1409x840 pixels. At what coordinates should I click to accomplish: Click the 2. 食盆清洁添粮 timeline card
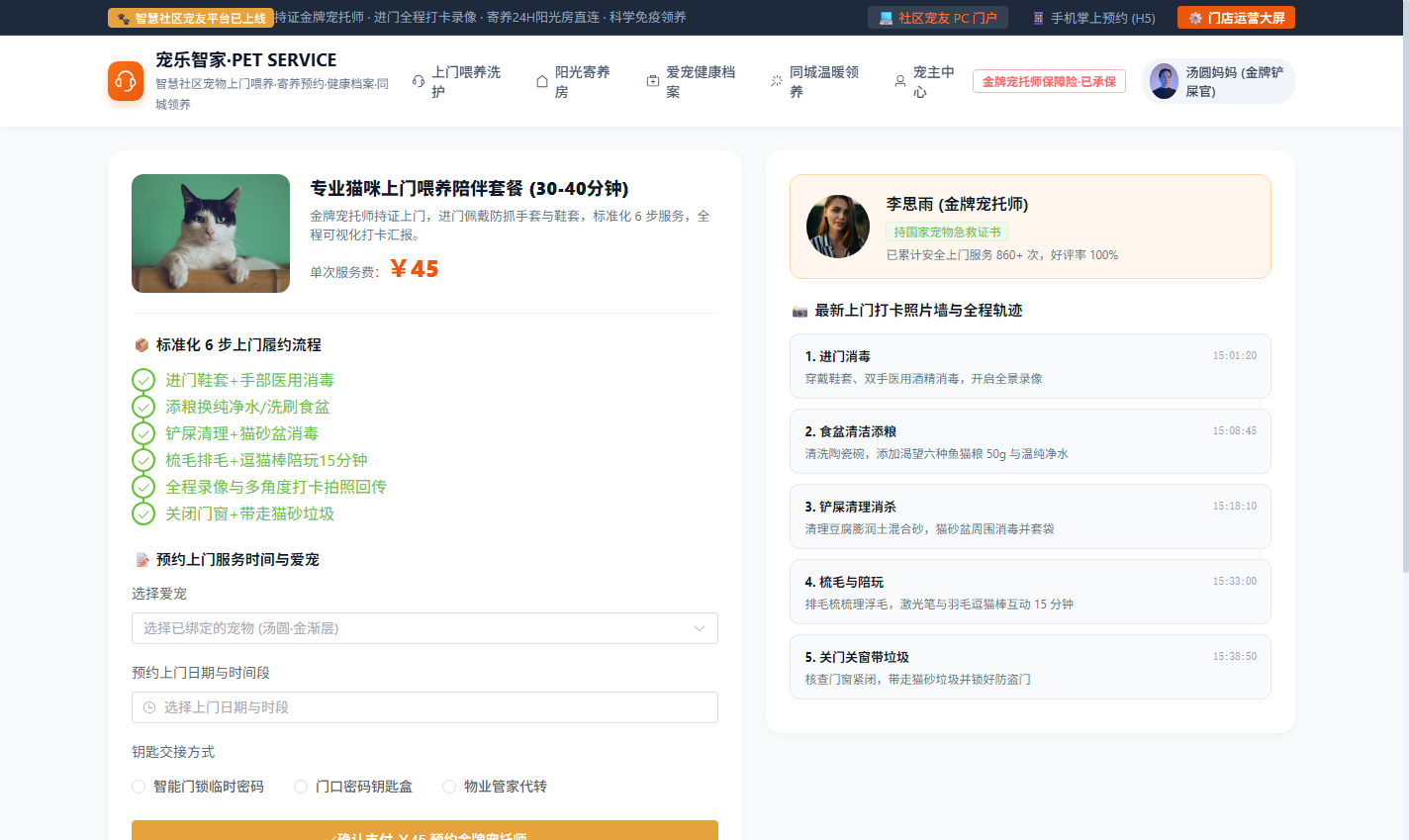pos(1030,441)
